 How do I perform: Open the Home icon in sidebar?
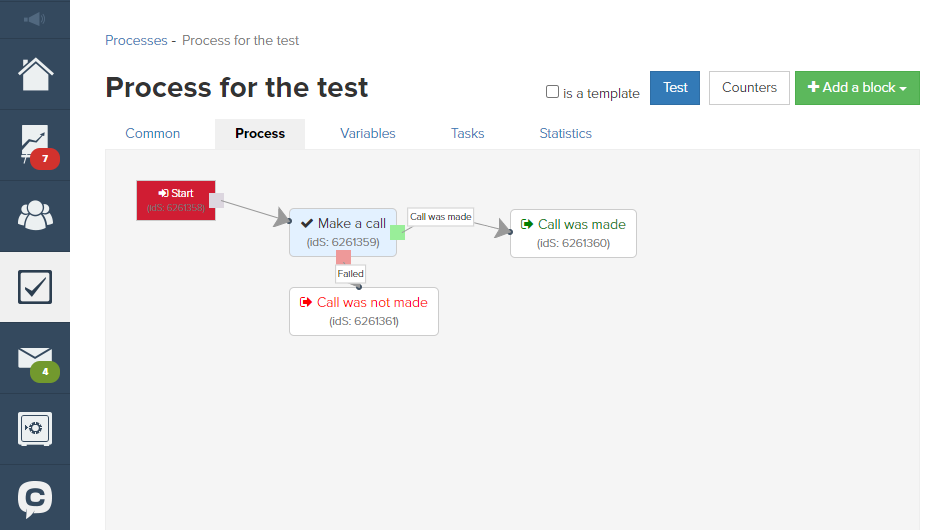pos(35,74)
